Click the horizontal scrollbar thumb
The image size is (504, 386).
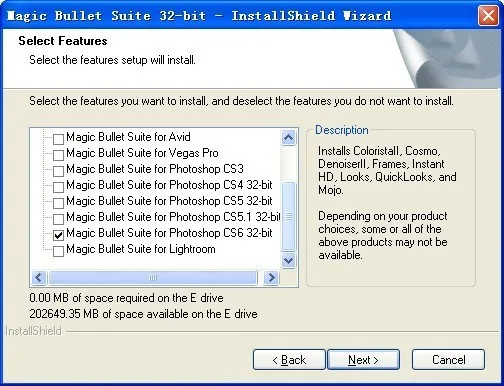[x=153, y=277]
